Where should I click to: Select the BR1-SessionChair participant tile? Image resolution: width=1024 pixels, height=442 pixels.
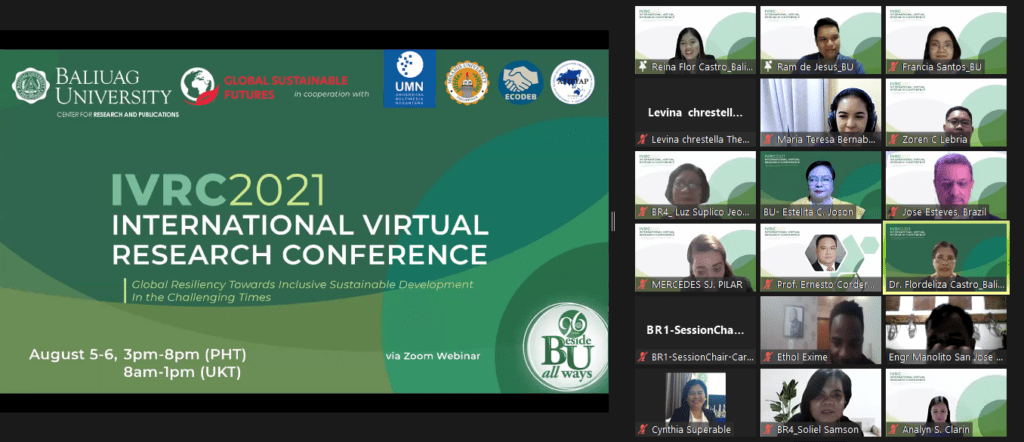696,330
